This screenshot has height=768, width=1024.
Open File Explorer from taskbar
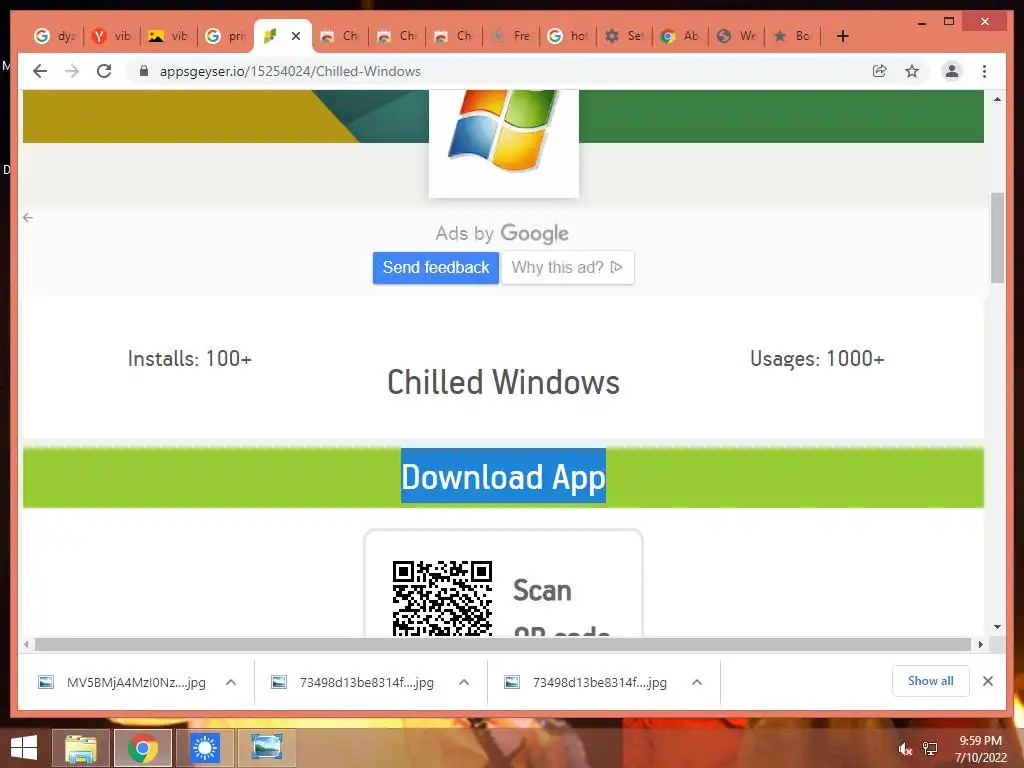coord(81,748)
